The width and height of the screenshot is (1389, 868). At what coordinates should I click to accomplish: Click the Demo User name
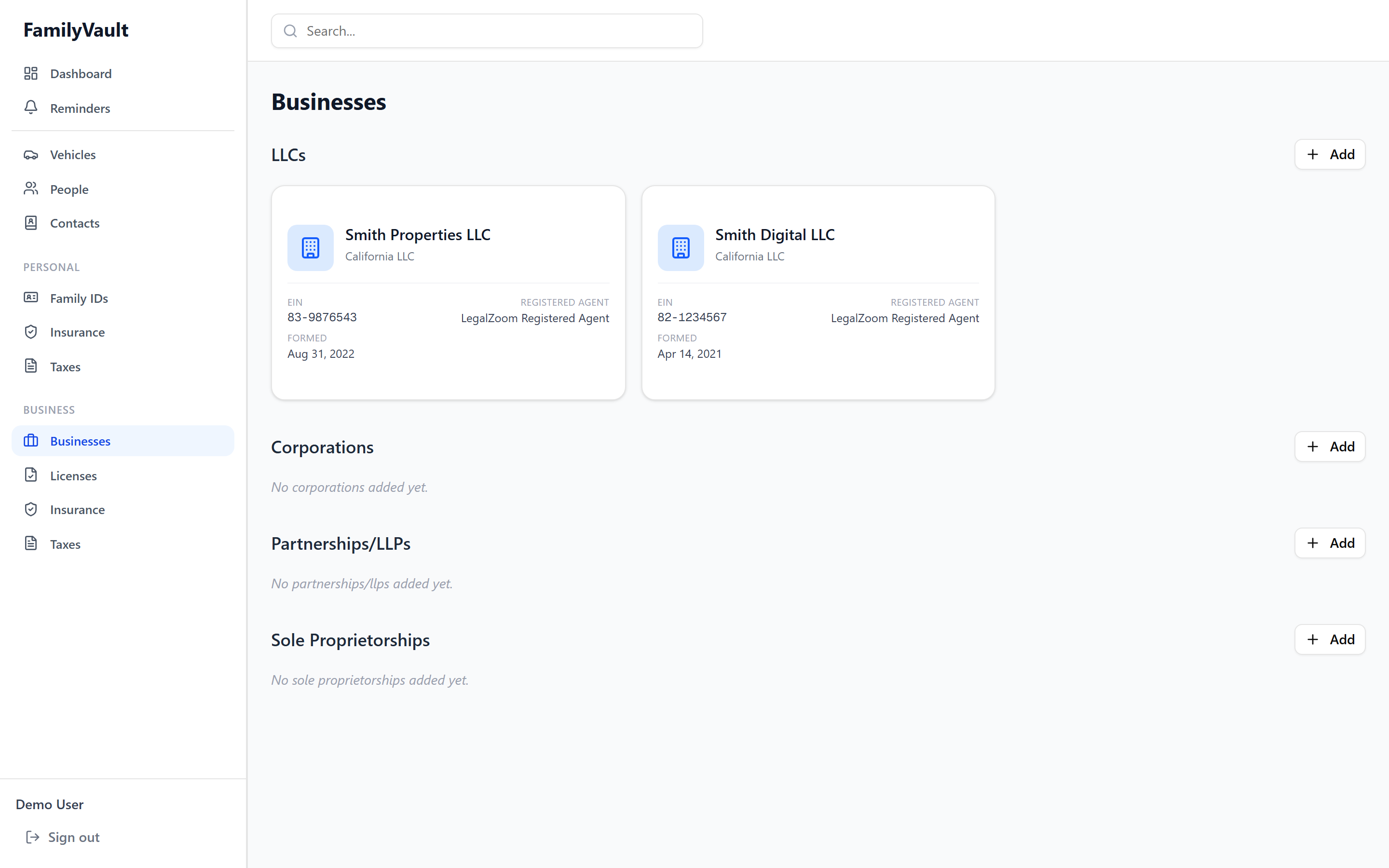coord(49,804)
